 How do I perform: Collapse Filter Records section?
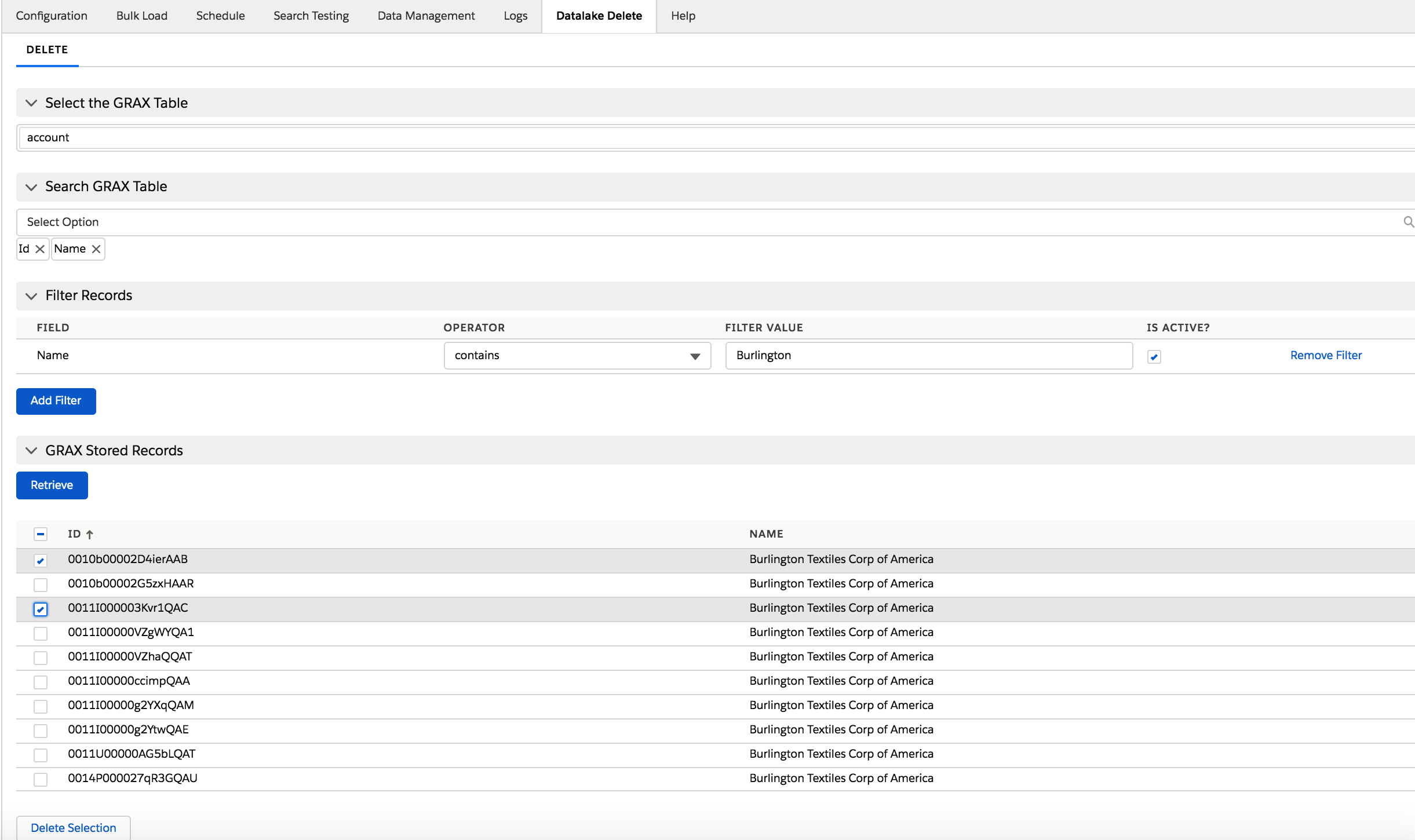coord(31,295)
